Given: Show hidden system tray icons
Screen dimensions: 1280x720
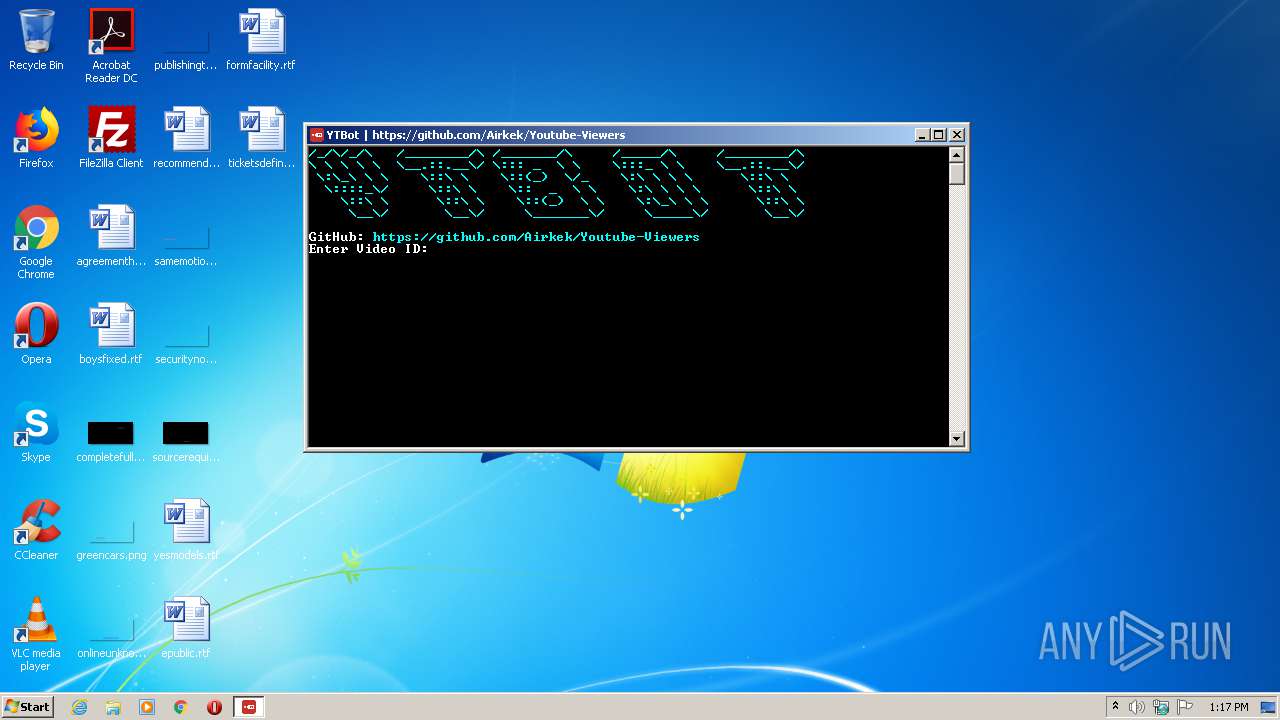Looking at the screenshot, I should pos(1115,707).
